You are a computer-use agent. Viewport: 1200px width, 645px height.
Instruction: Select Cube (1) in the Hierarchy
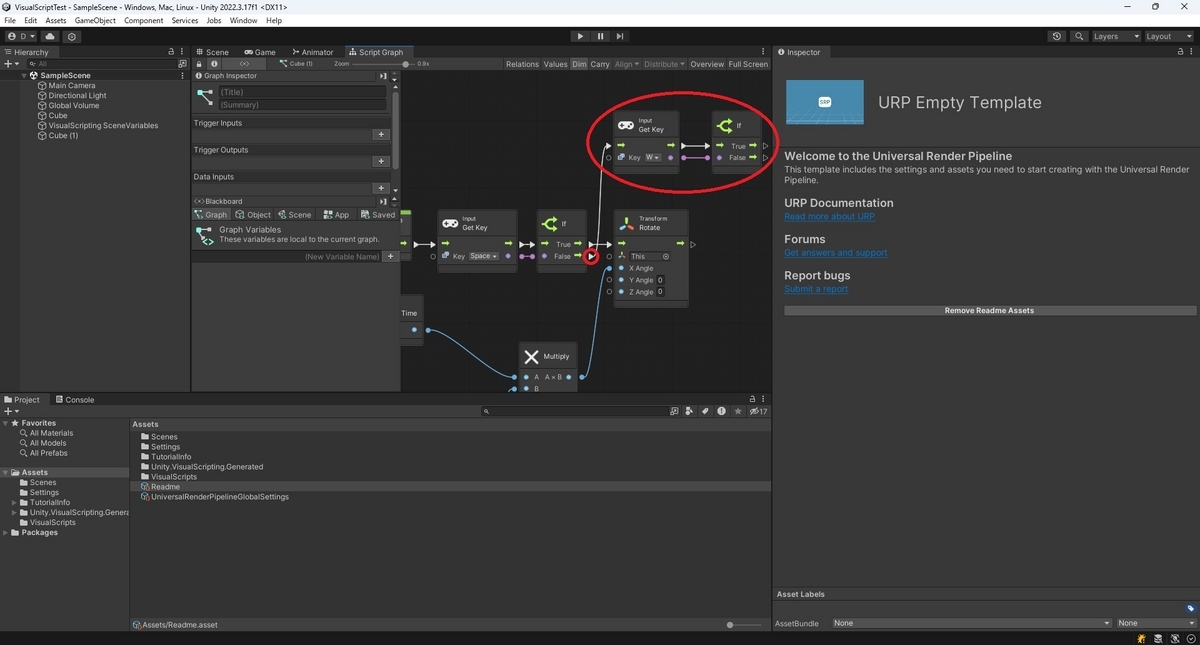(63, 135)
